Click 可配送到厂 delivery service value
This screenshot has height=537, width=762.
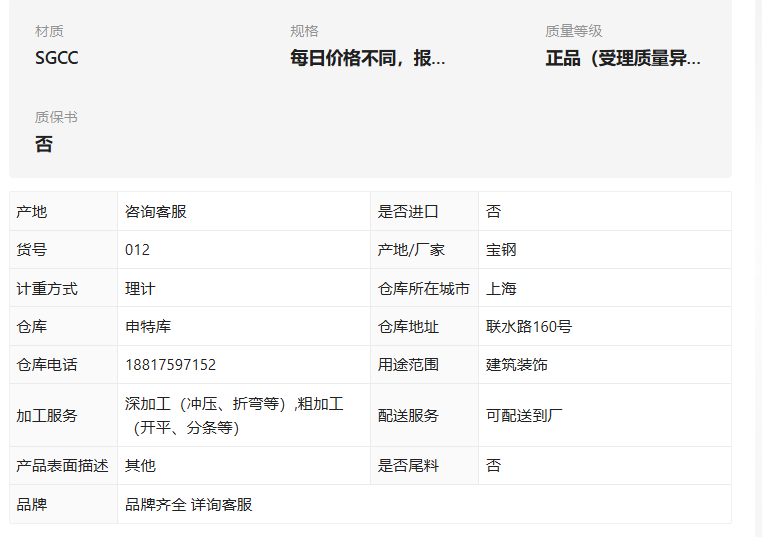click(x=524, y=416)
